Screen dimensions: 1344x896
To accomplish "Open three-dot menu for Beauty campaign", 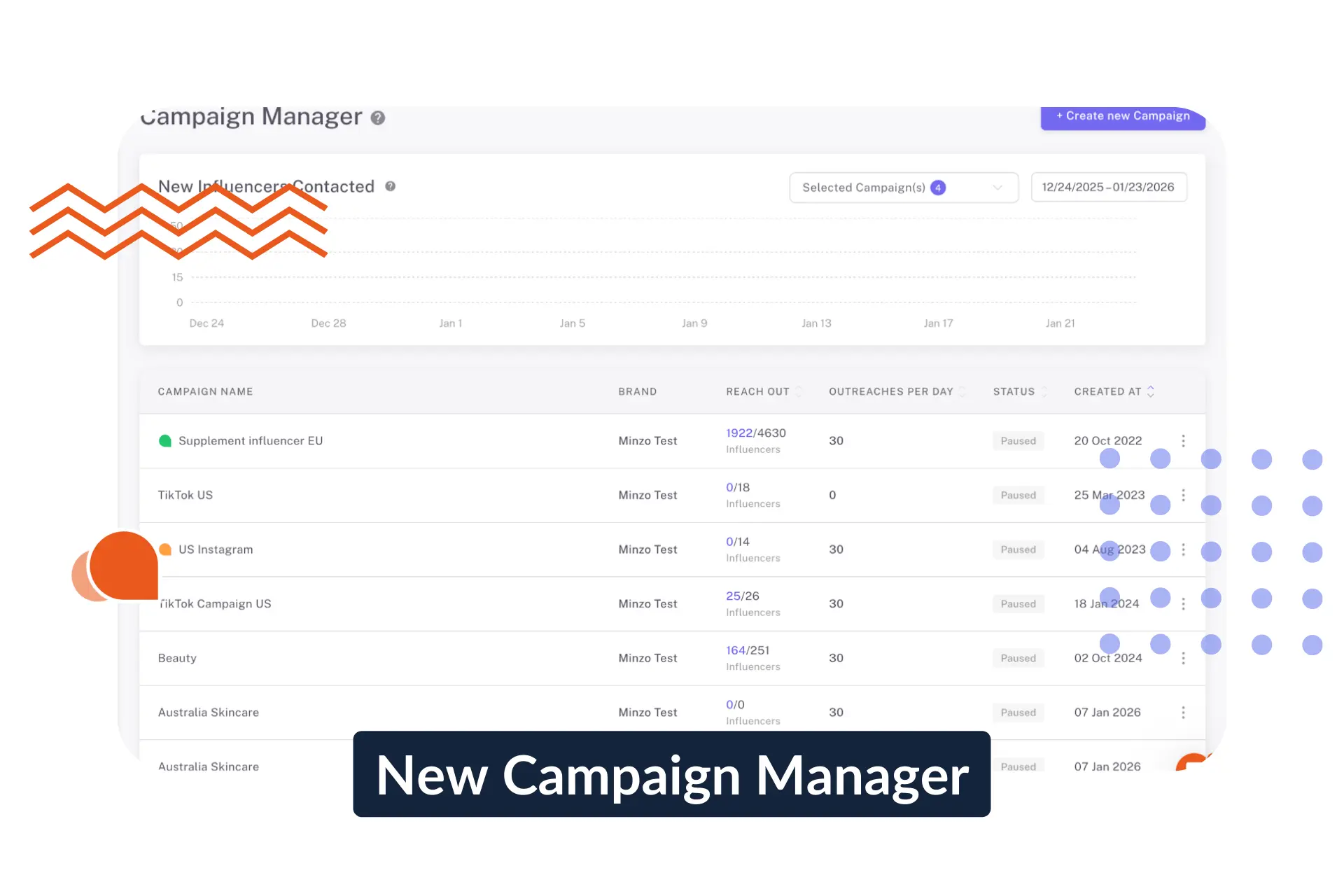I will (1183, 658).
